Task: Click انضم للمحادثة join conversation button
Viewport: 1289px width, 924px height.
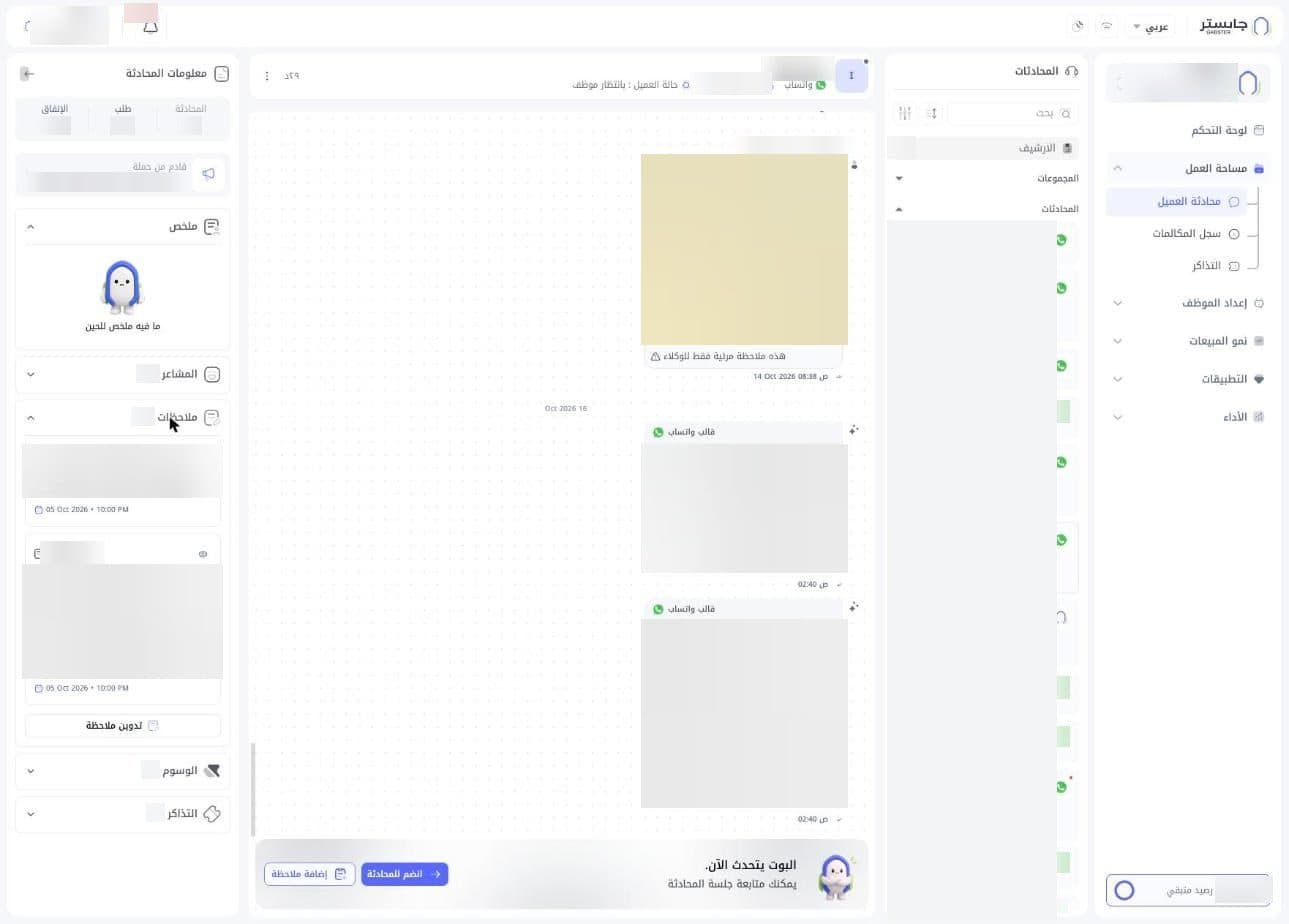Action: tap(404, 874)
